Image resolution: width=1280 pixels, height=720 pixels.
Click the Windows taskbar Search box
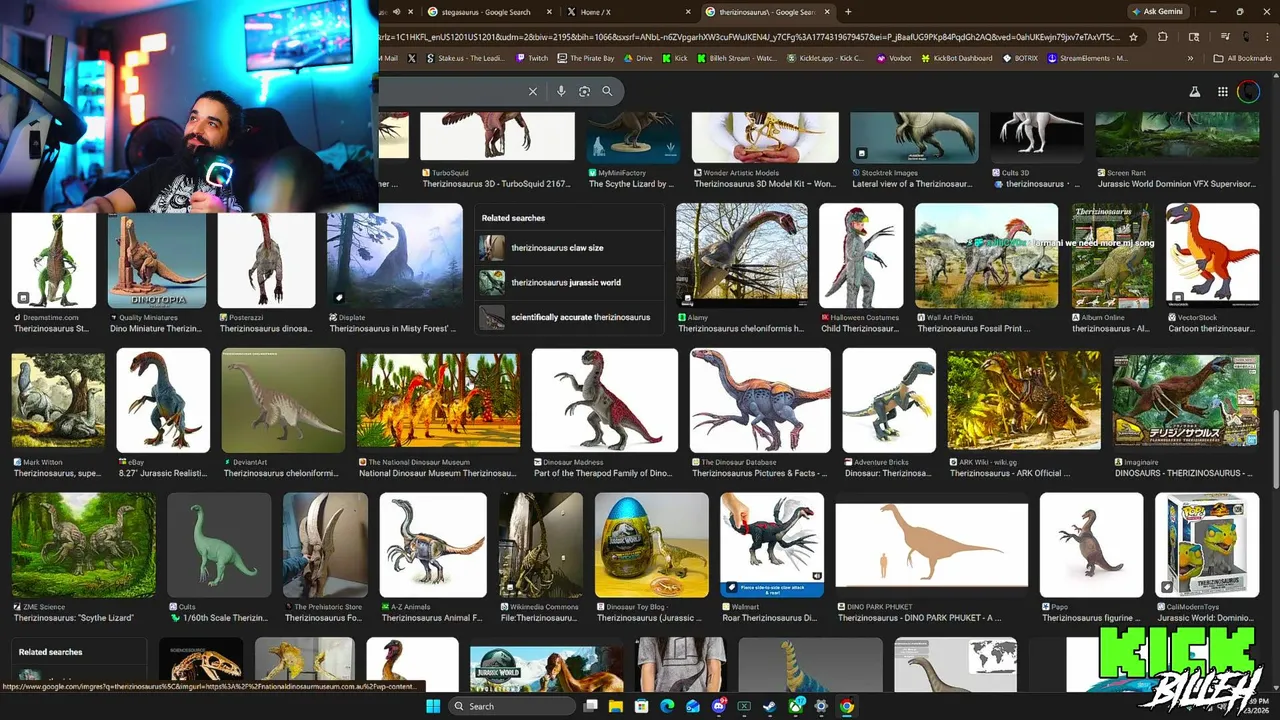pyautogui.click(x=511, y=706)
